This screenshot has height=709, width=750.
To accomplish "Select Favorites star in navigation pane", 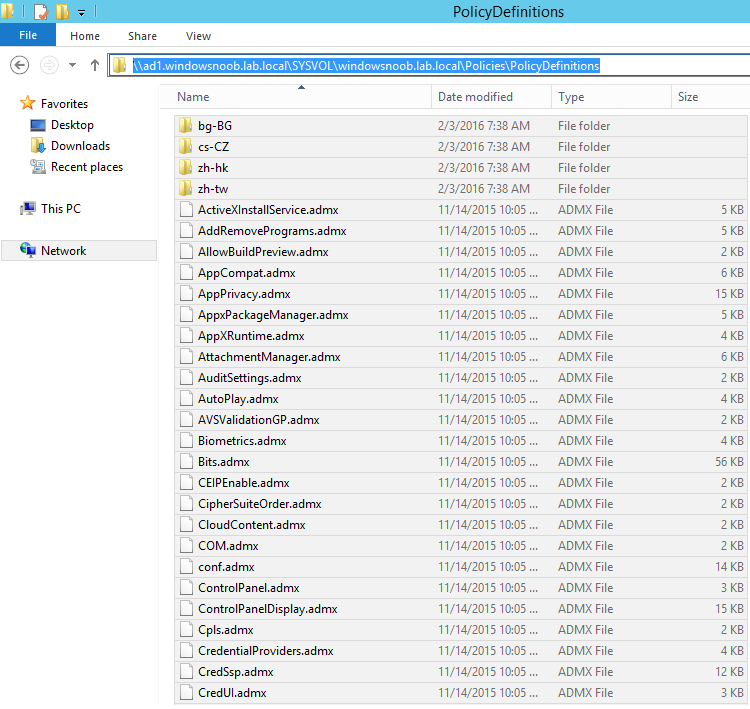I will pos(27,103).
